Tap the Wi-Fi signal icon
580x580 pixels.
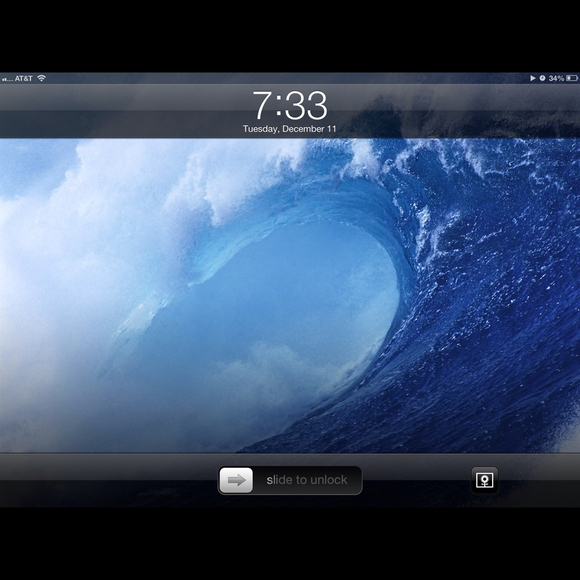coord(41,78)
